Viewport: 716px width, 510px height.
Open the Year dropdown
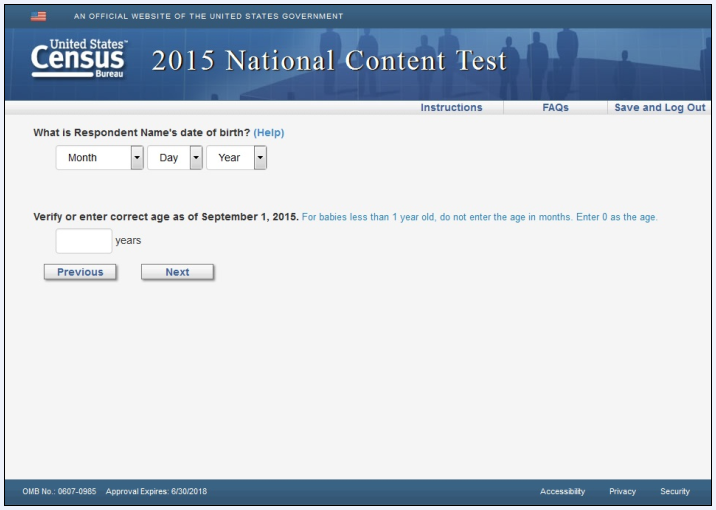(x=237, y=158)
